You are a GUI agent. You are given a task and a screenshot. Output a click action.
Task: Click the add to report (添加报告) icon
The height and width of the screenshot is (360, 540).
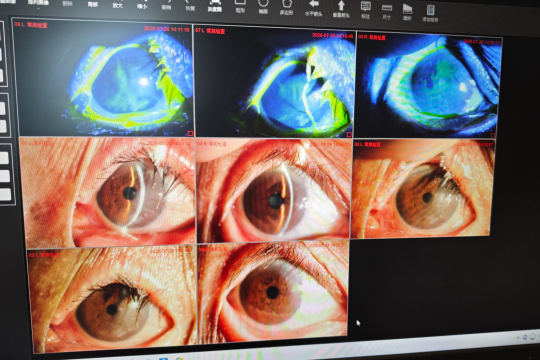[430, 13]
